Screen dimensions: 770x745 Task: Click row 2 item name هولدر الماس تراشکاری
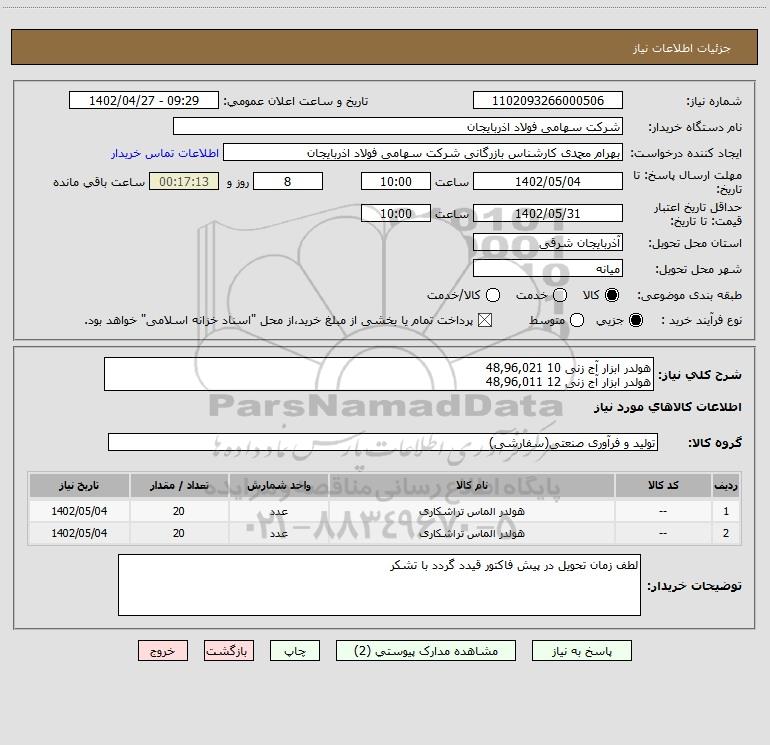[471, 533]
